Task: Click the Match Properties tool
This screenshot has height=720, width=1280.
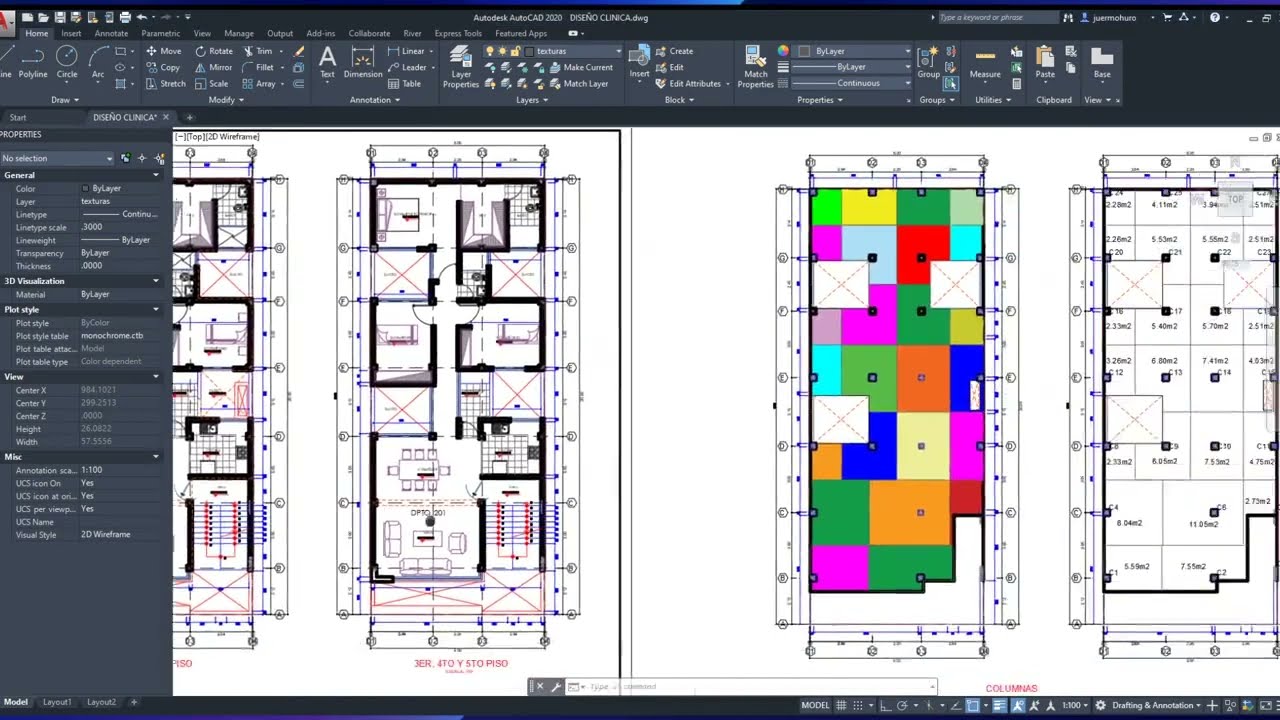Action: 756,67
